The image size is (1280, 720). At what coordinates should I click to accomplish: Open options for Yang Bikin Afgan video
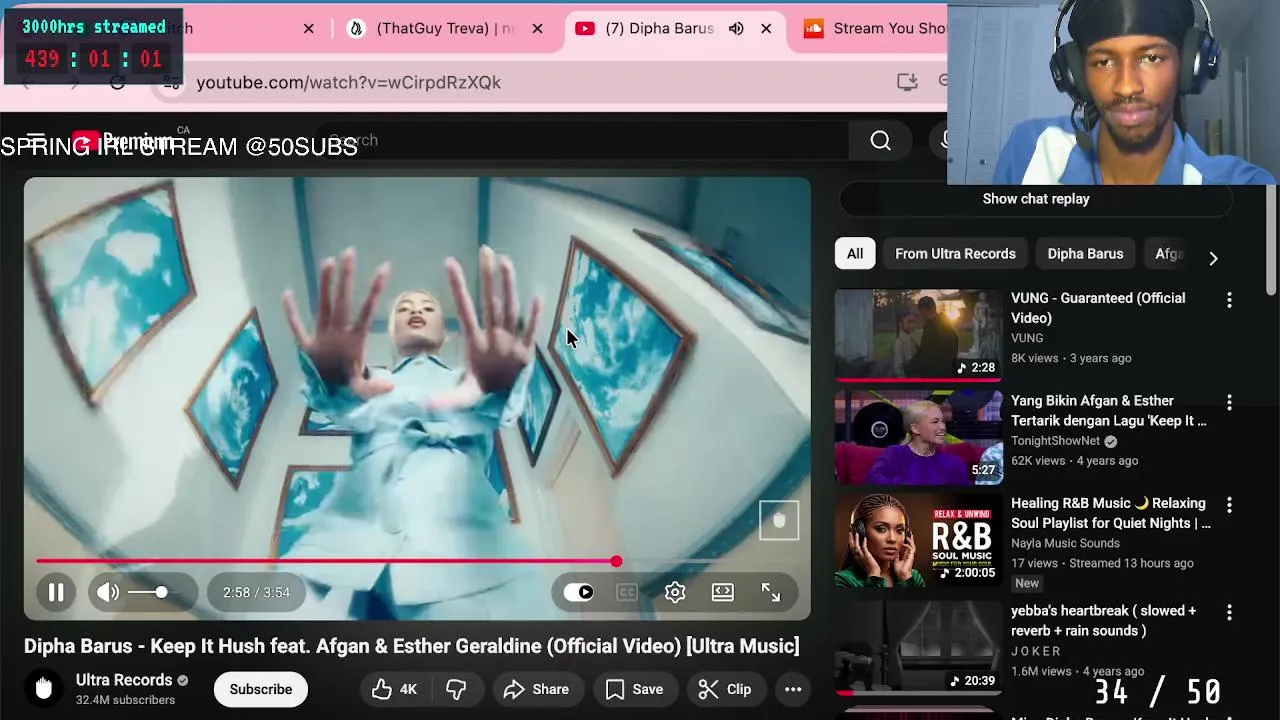coord(1229,403)
